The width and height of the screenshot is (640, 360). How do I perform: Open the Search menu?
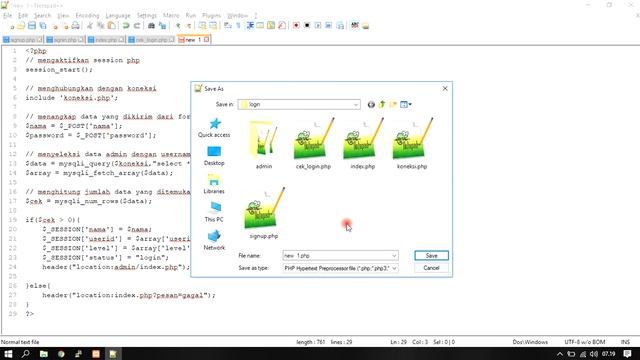pyautogui.click(x=42, y=16)
